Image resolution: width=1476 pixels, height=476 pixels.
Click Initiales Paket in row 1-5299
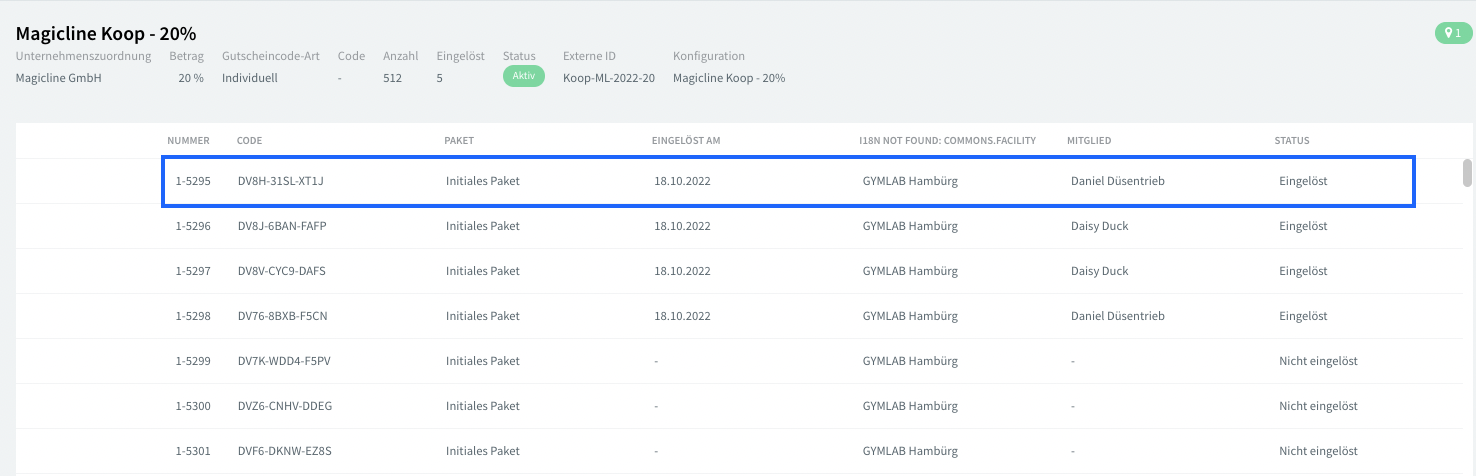pos(483,361)
